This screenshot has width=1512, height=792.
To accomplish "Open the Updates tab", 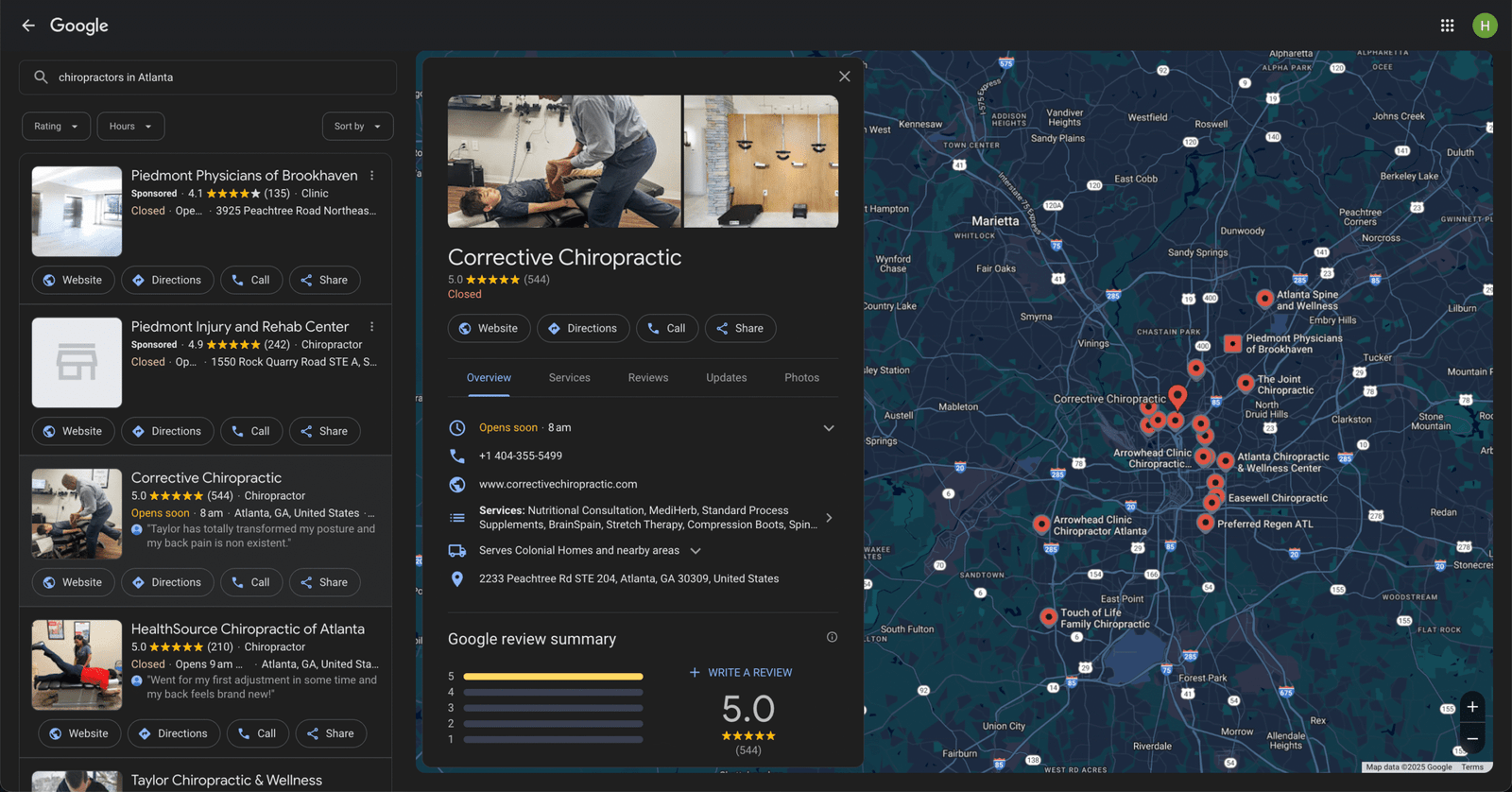I will [x=727, y=378].
